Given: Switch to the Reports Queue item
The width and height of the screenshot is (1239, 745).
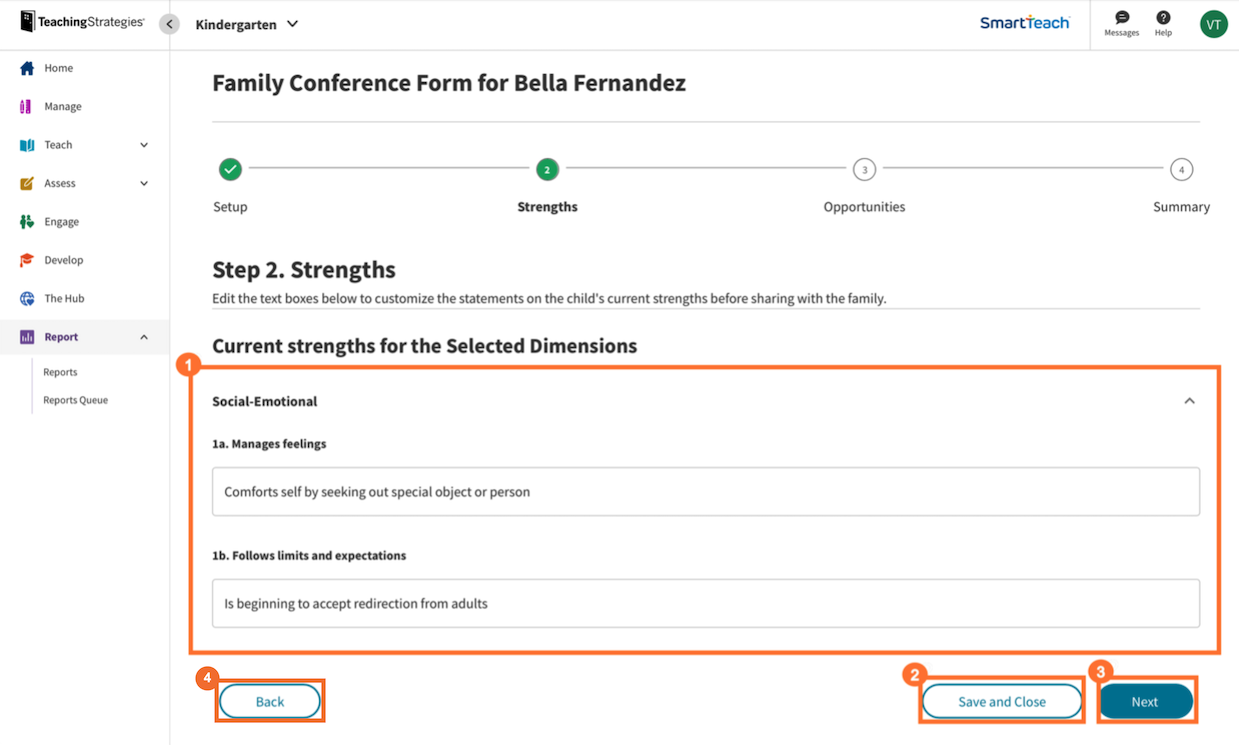Looking at the screenshot, I should (x=76, y=399).
